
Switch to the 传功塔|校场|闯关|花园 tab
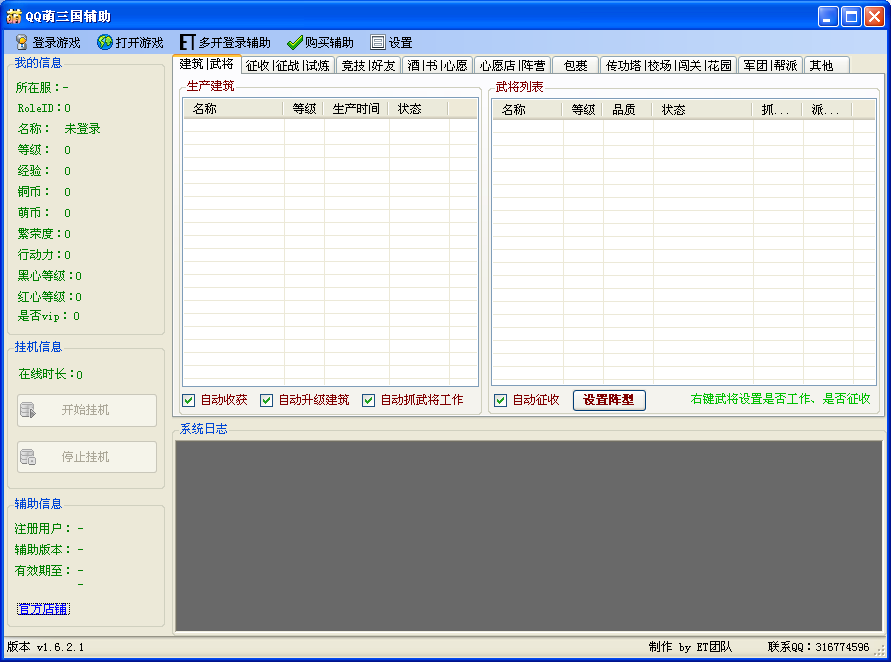point(668,66)
